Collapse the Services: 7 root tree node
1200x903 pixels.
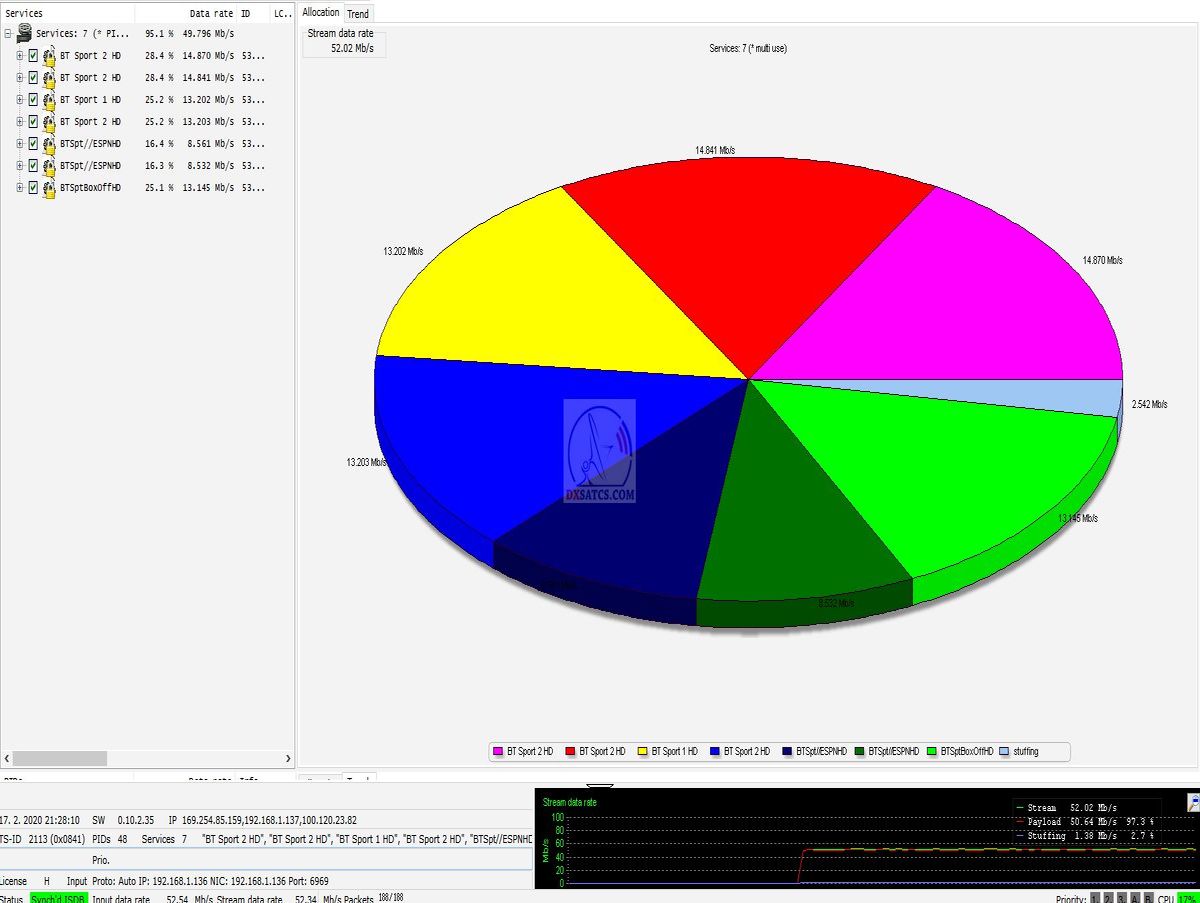(x=8, y=33)
